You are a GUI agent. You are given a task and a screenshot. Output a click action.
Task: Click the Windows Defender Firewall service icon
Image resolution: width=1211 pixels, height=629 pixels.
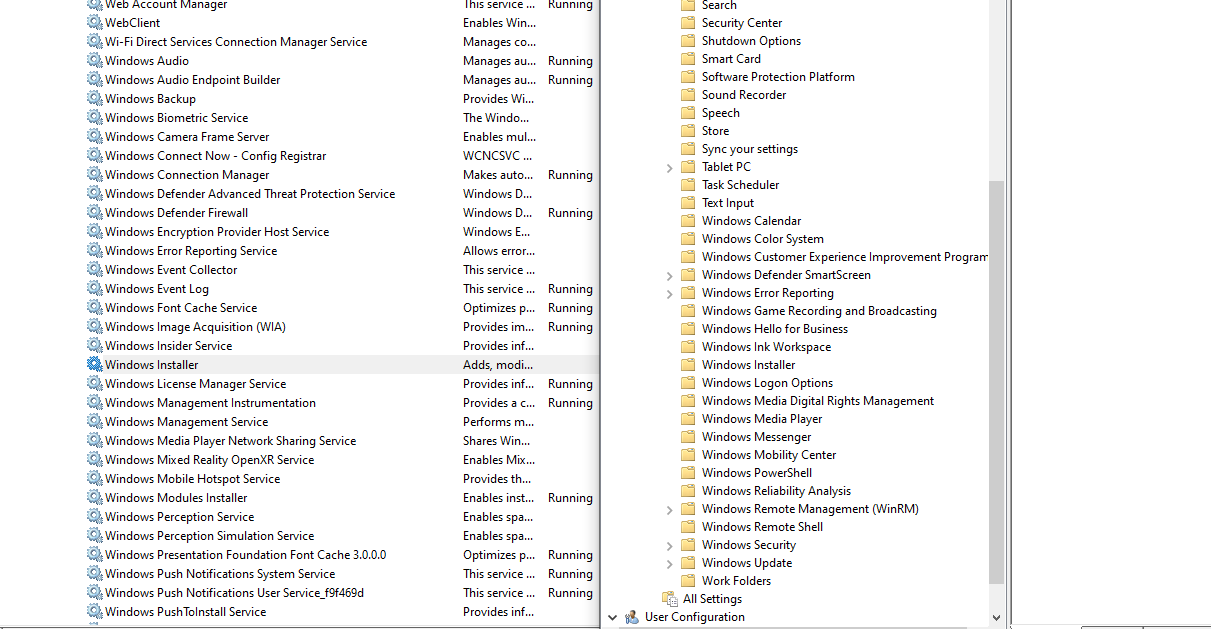tap(95, 213)
